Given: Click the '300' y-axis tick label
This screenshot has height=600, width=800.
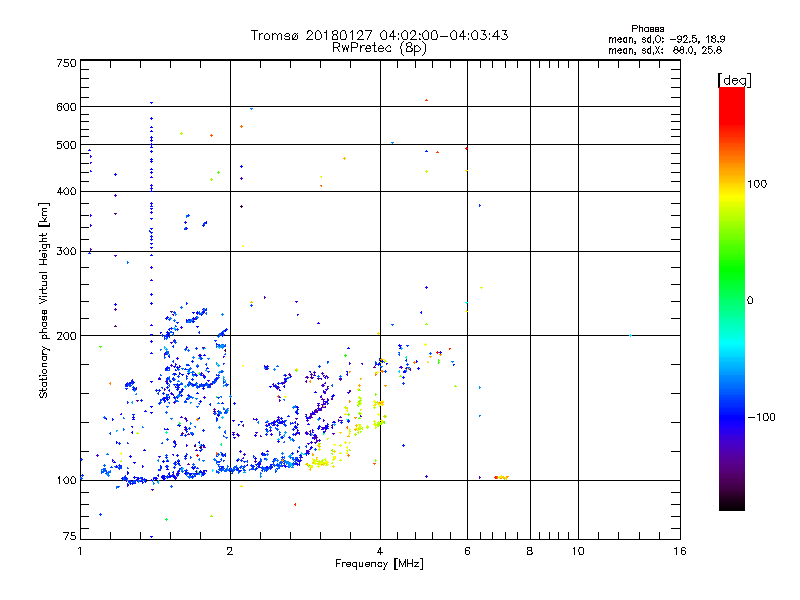Looking at the screenshot, I should (66, 251).
